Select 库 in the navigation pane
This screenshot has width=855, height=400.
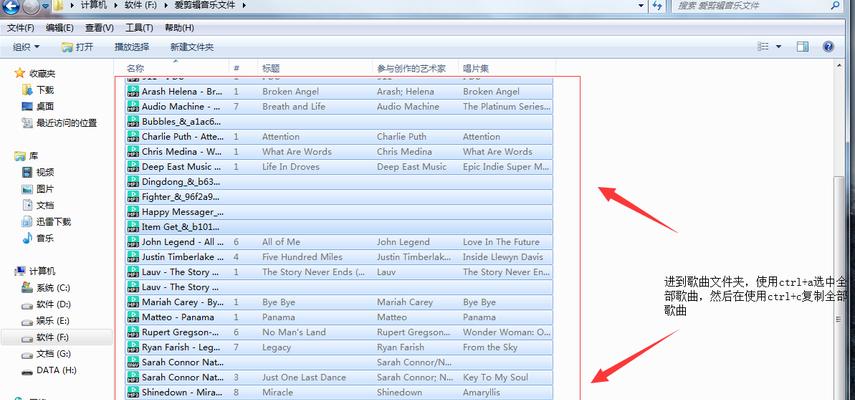[x=26, y=156]
